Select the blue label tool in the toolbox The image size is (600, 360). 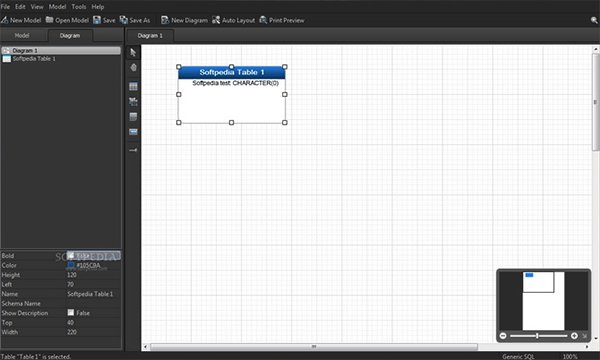click(x=133, y=132)
